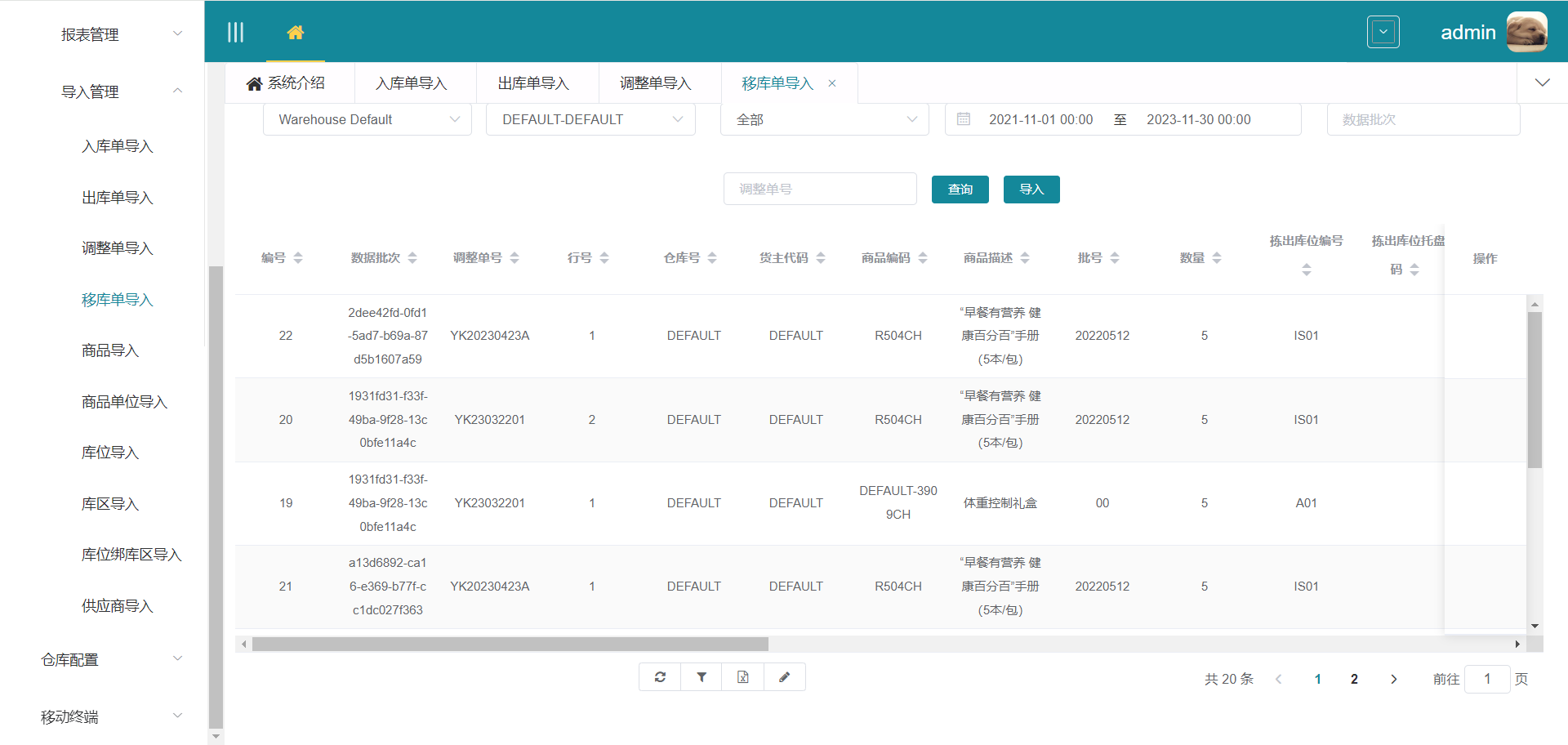Click the table's horizontal scrollbar
This screenshot has width=1568, height=745.
[510, 645]
